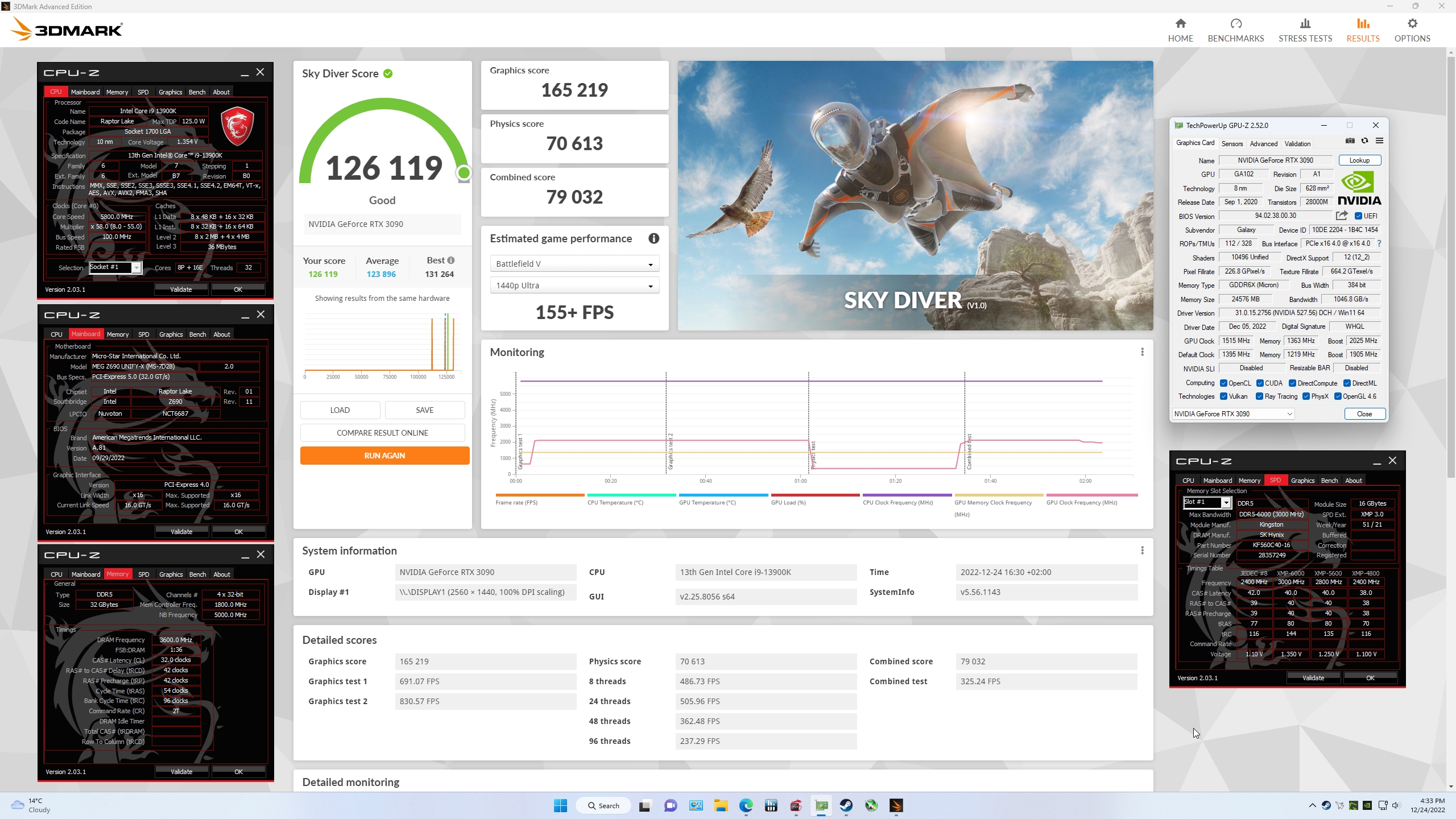The height and width of the screenshot is (819, 1456).
Task: Open the Memory tab in the right CPU-Z window
Action: coord(1249,480)
